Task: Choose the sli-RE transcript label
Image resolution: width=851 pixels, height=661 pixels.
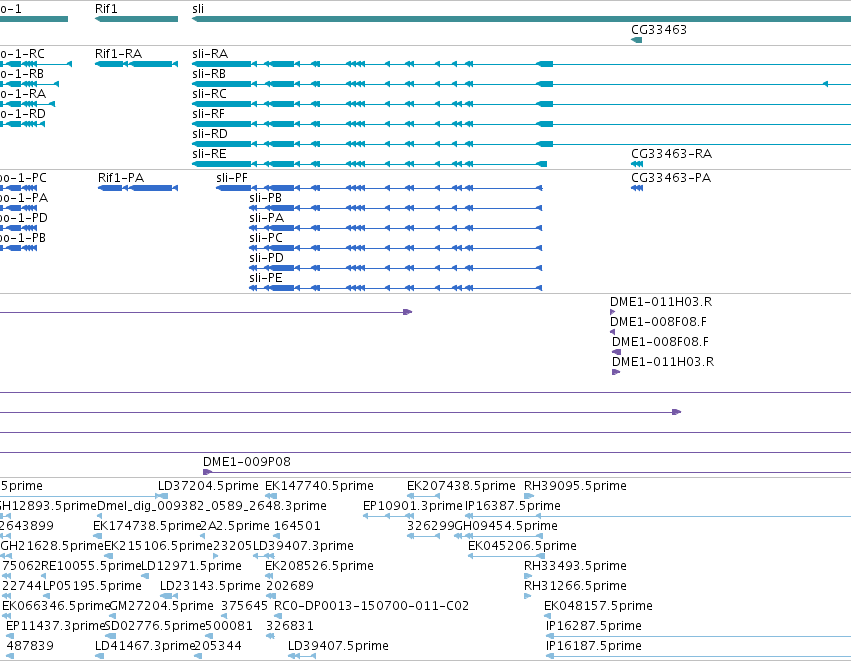Action: tap(209, 154)
